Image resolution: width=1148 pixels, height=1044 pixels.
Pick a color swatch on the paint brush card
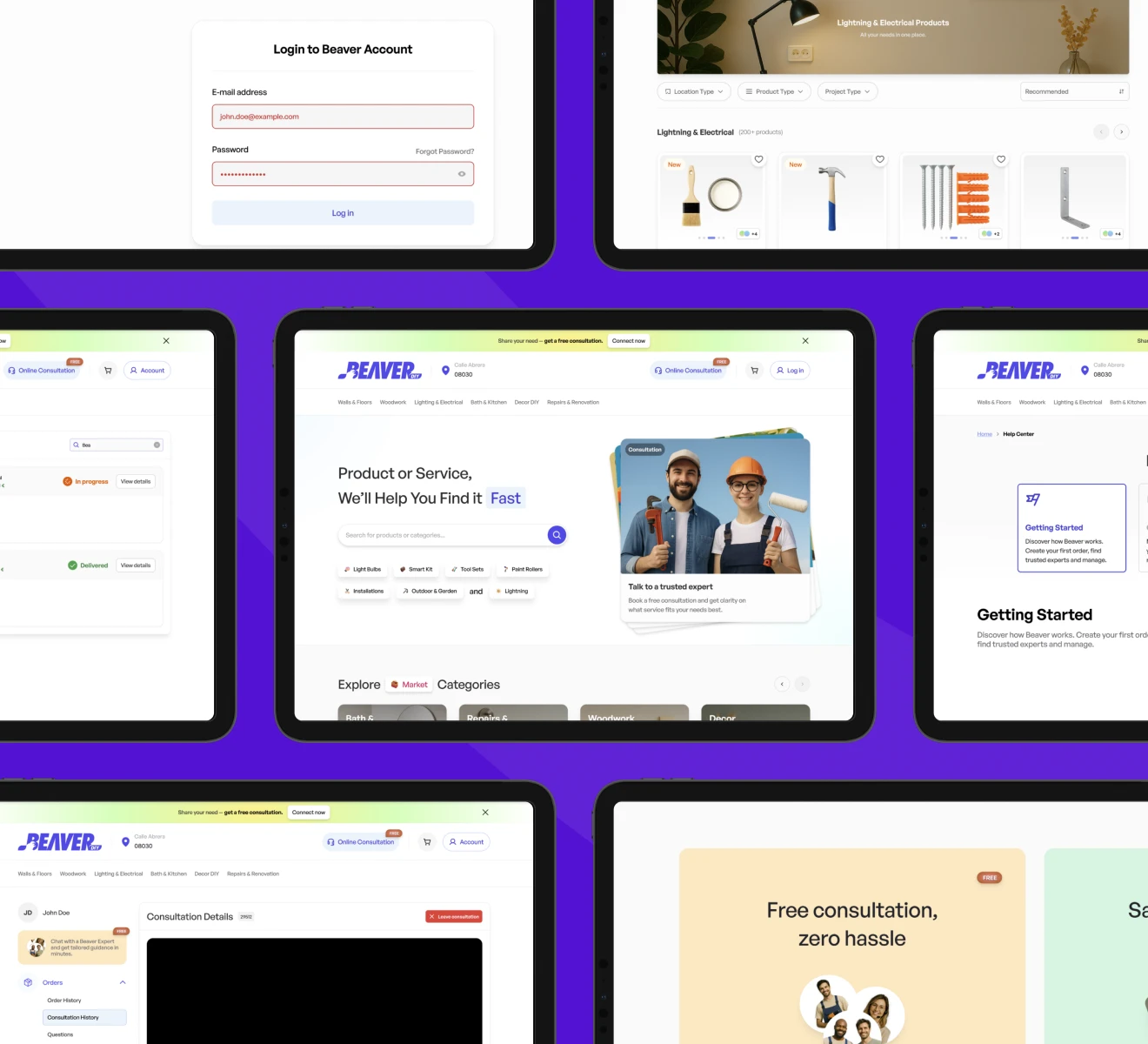pyautogui.click(x=744, y=234)
